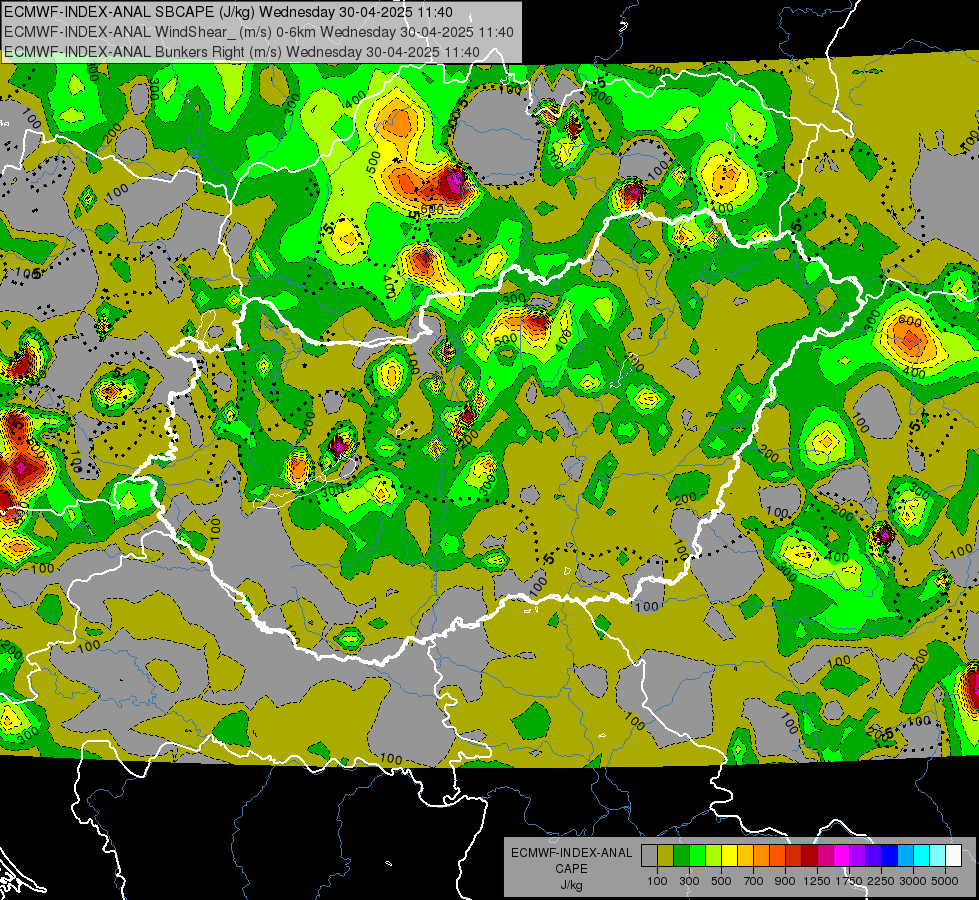Click the light orange legend swatch after 700
The height and width of the screenshot is (900, 979).
(x=761, y=856)
